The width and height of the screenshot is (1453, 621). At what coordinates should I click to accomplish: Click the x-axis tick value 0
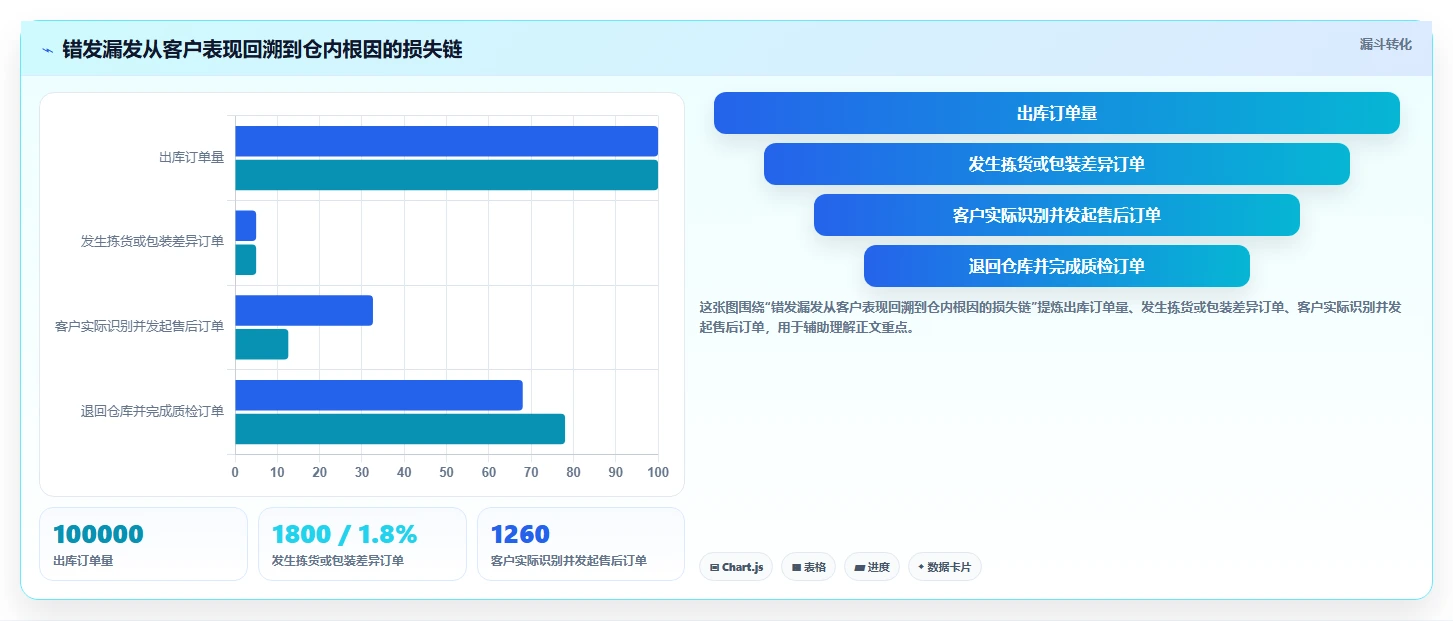235,472
